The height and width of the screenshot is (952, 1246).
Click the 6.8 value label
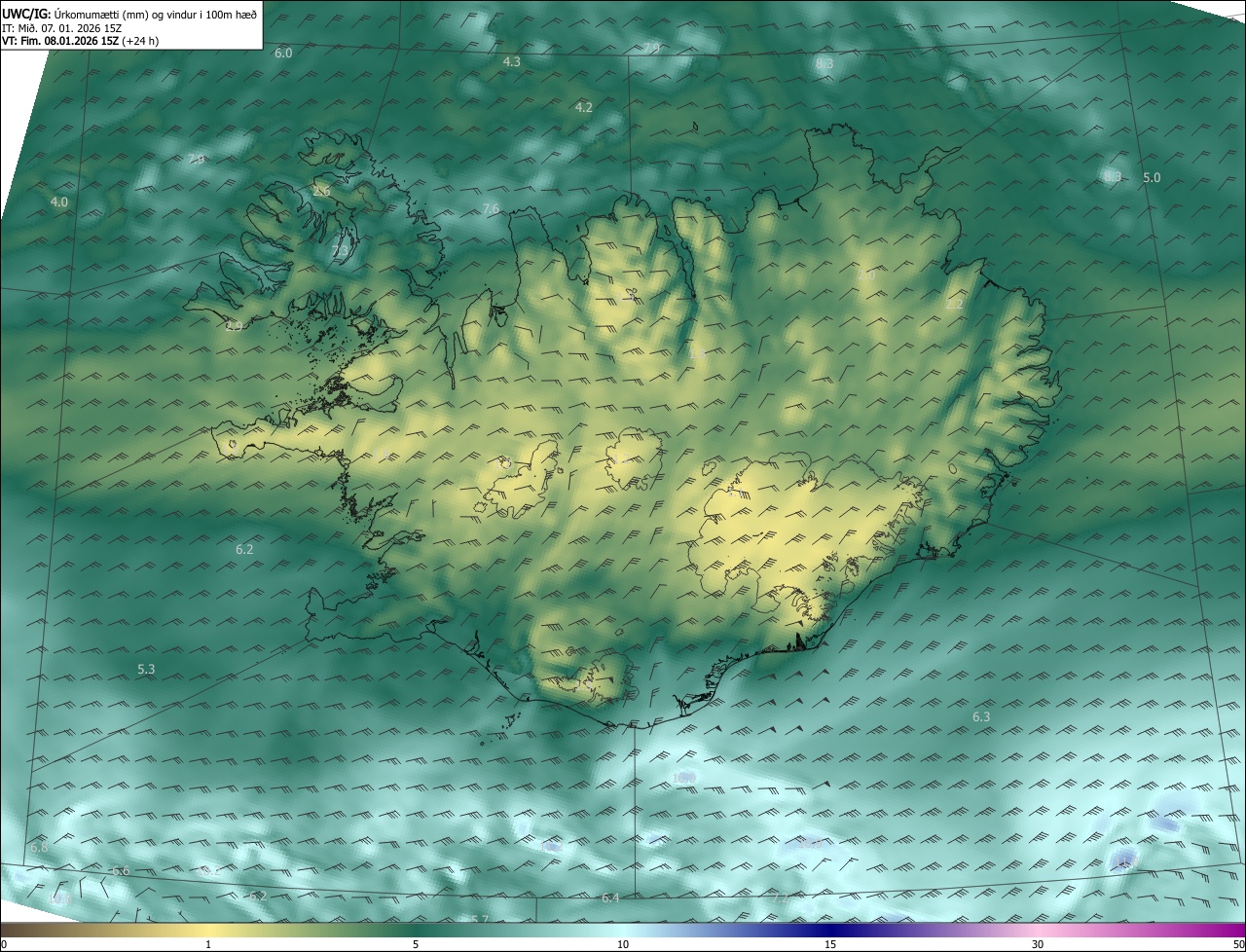[x=39, y=848]
